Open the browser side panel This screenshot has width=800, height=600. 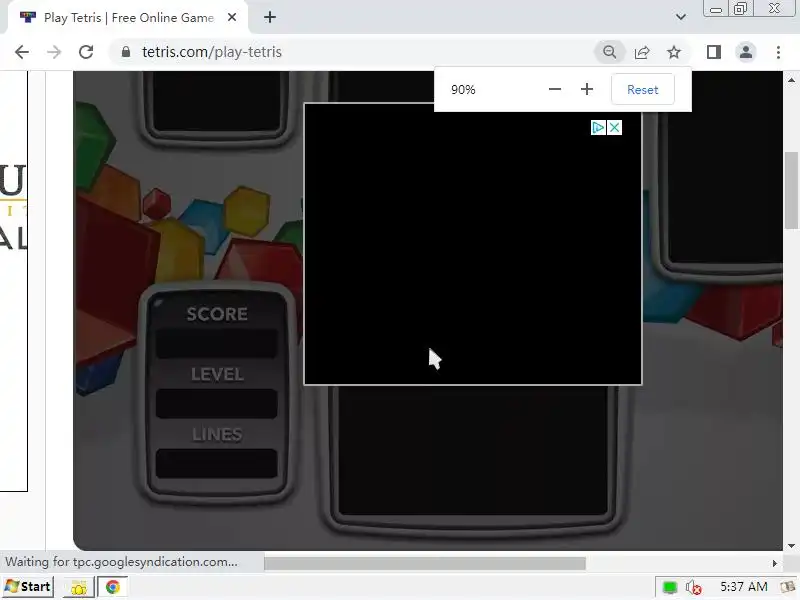pyautogui.click(x=714, y=52)
